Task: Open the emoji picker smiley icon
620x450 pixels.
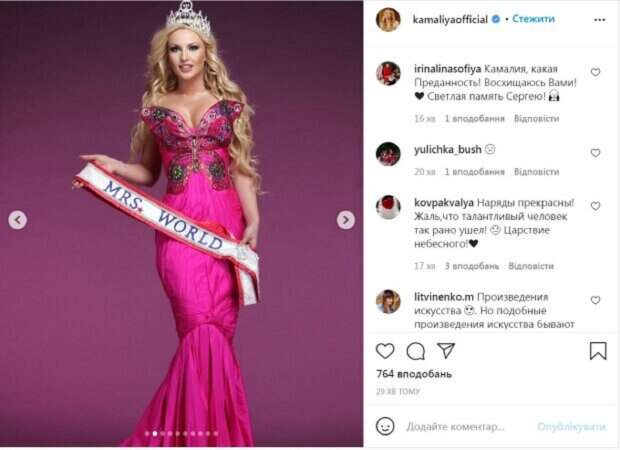Action: (x=385, y=427)
